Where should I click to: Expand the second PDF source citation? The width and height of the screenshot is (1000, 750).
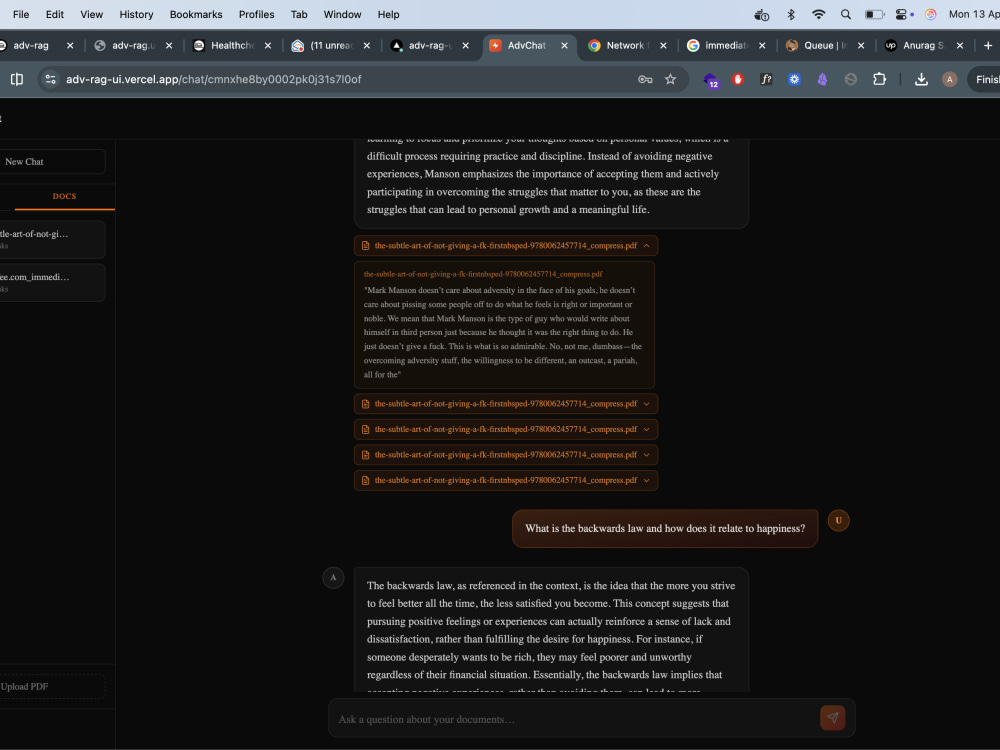(506, 404)
